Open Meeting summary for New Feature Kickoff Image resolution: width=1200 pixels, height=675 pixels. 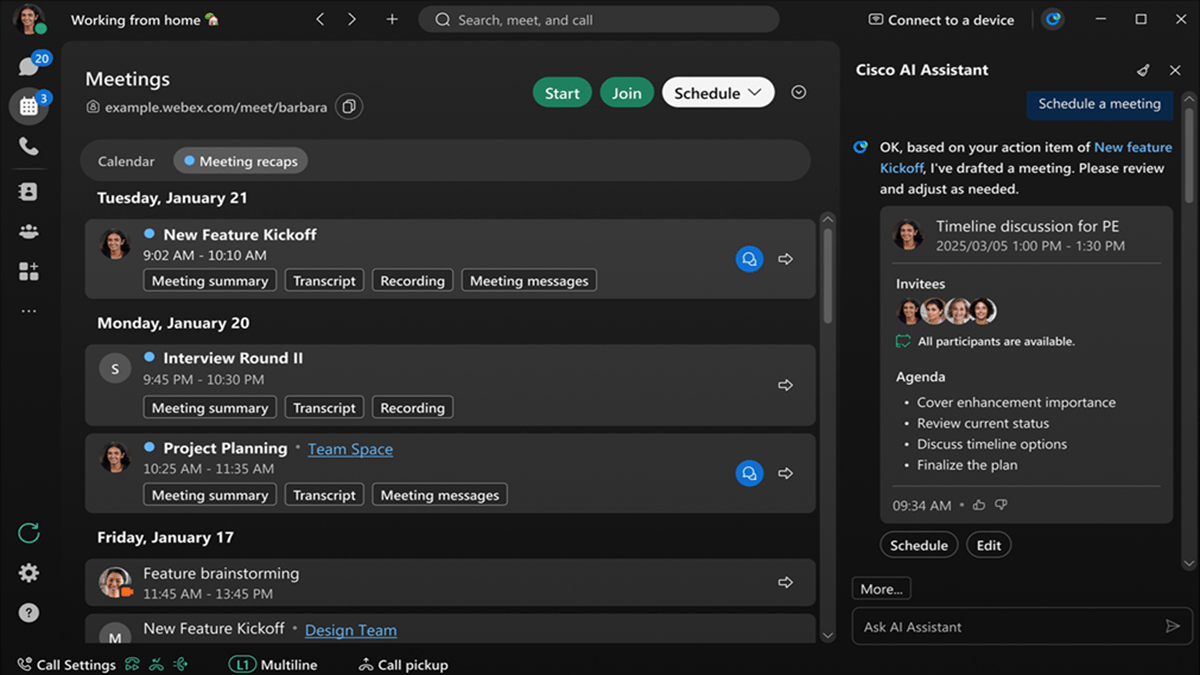210,281
